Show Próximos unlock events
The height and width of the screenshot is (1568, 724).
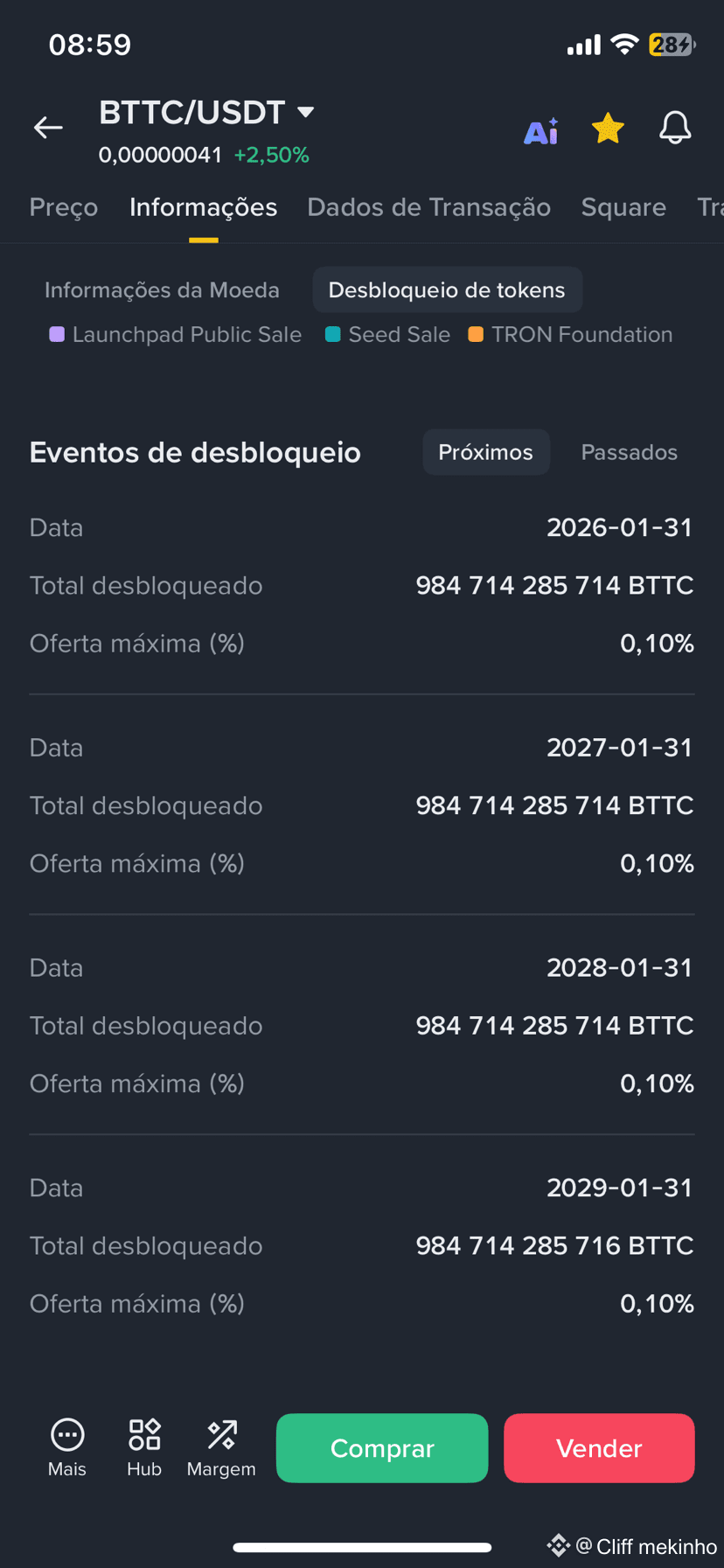click(x=485, y=452)
